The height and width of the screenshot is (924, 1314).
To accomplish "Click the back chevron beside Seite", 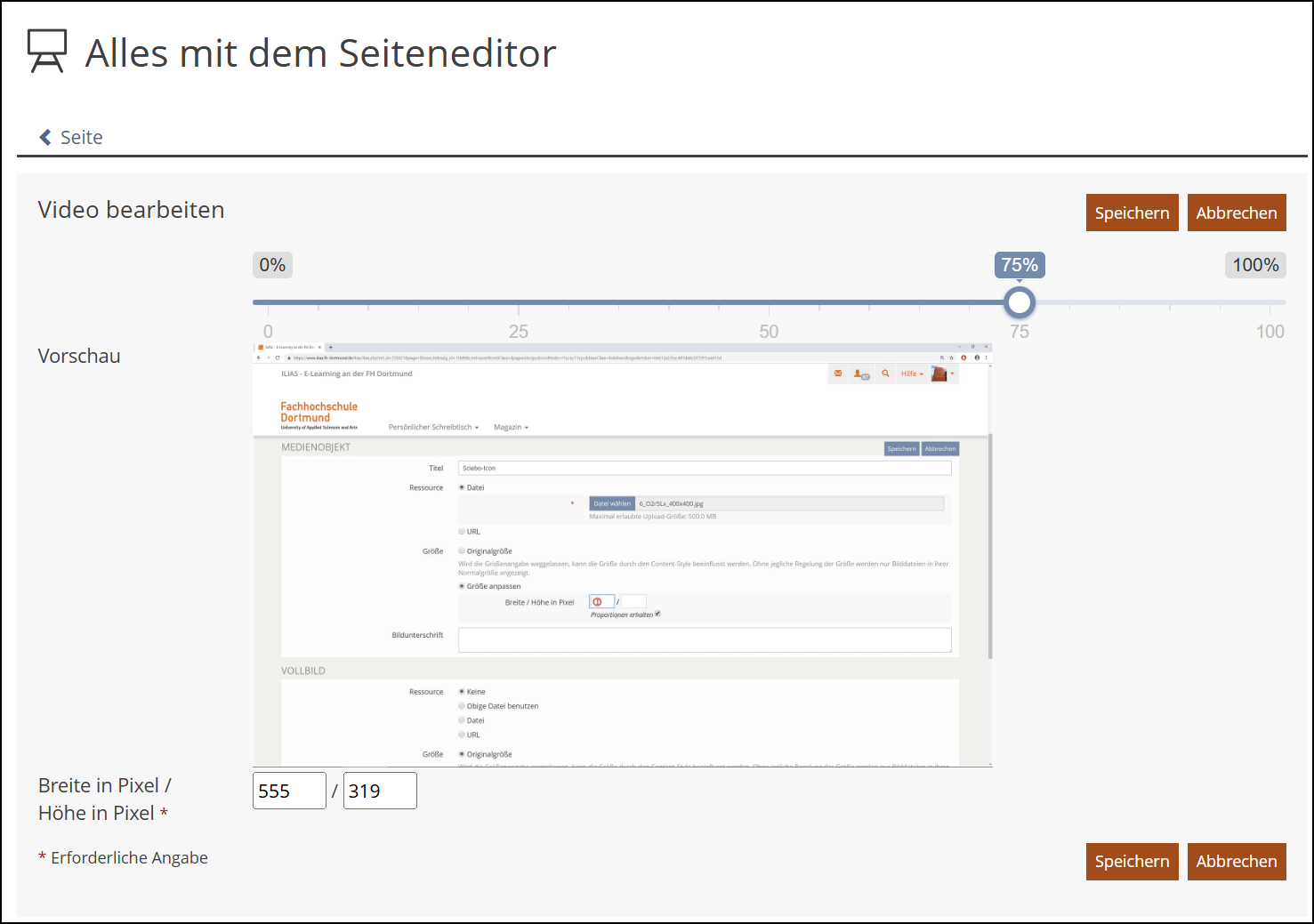I will click(x=45, y=137).
